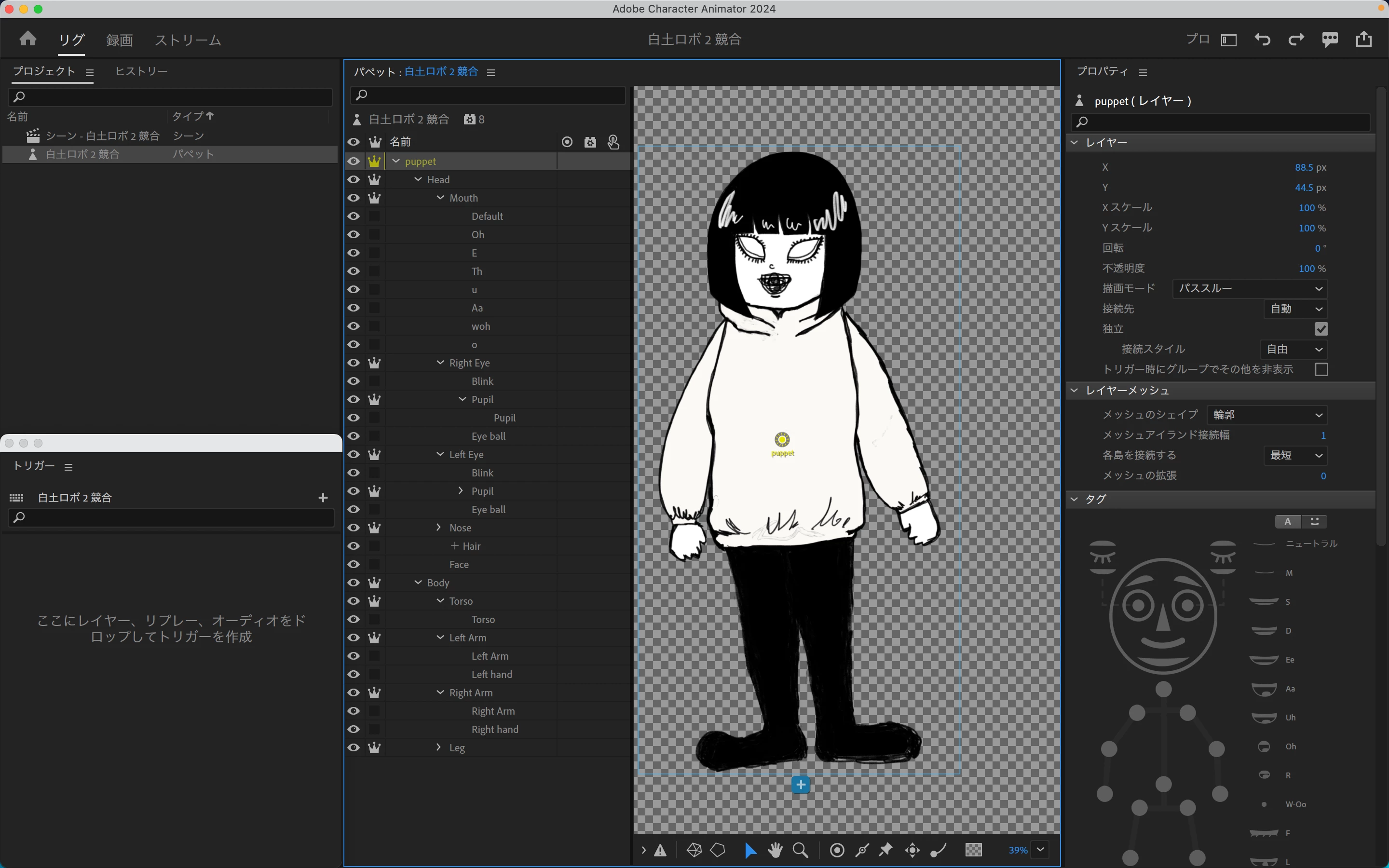Image resolution: width=1389 pixels, height=868 pixels.
Task: Toggle the transparency checkerboard background
Action: coord(973,850)
